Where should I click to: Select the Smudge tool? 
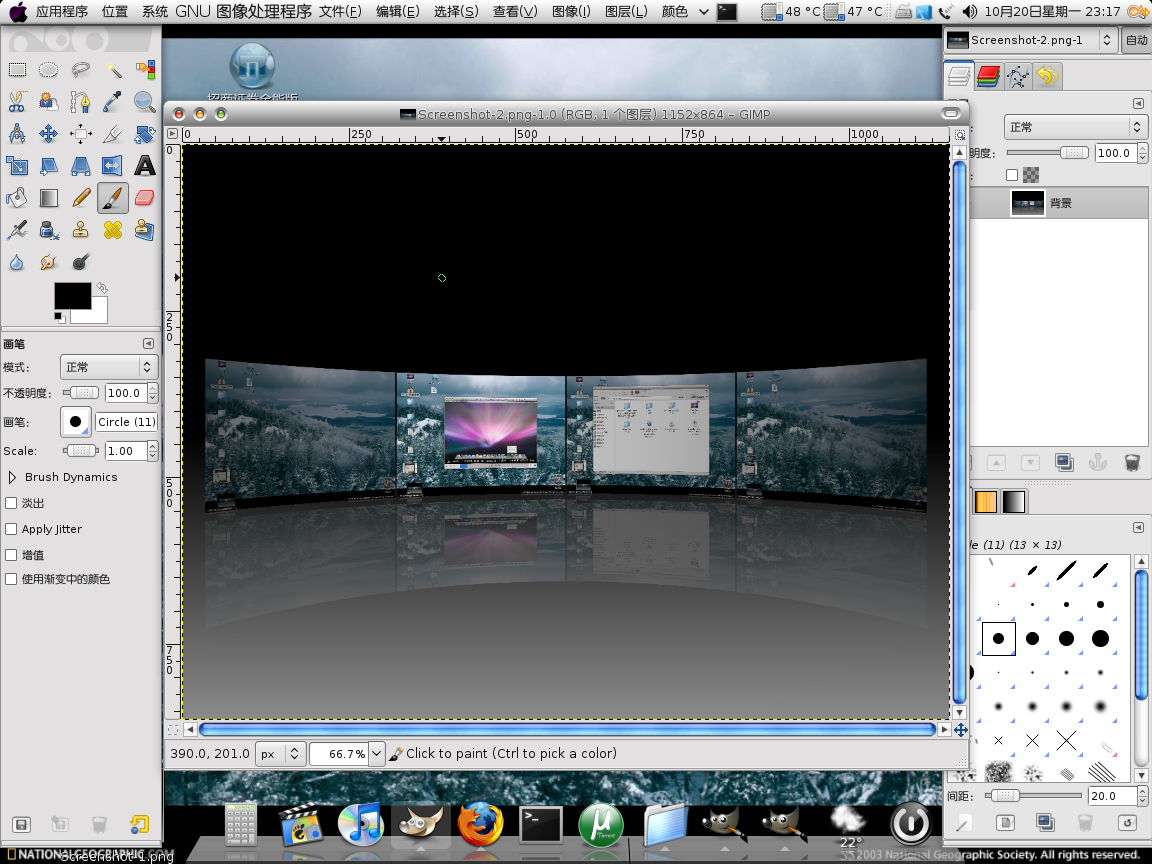tap(48, 262)
